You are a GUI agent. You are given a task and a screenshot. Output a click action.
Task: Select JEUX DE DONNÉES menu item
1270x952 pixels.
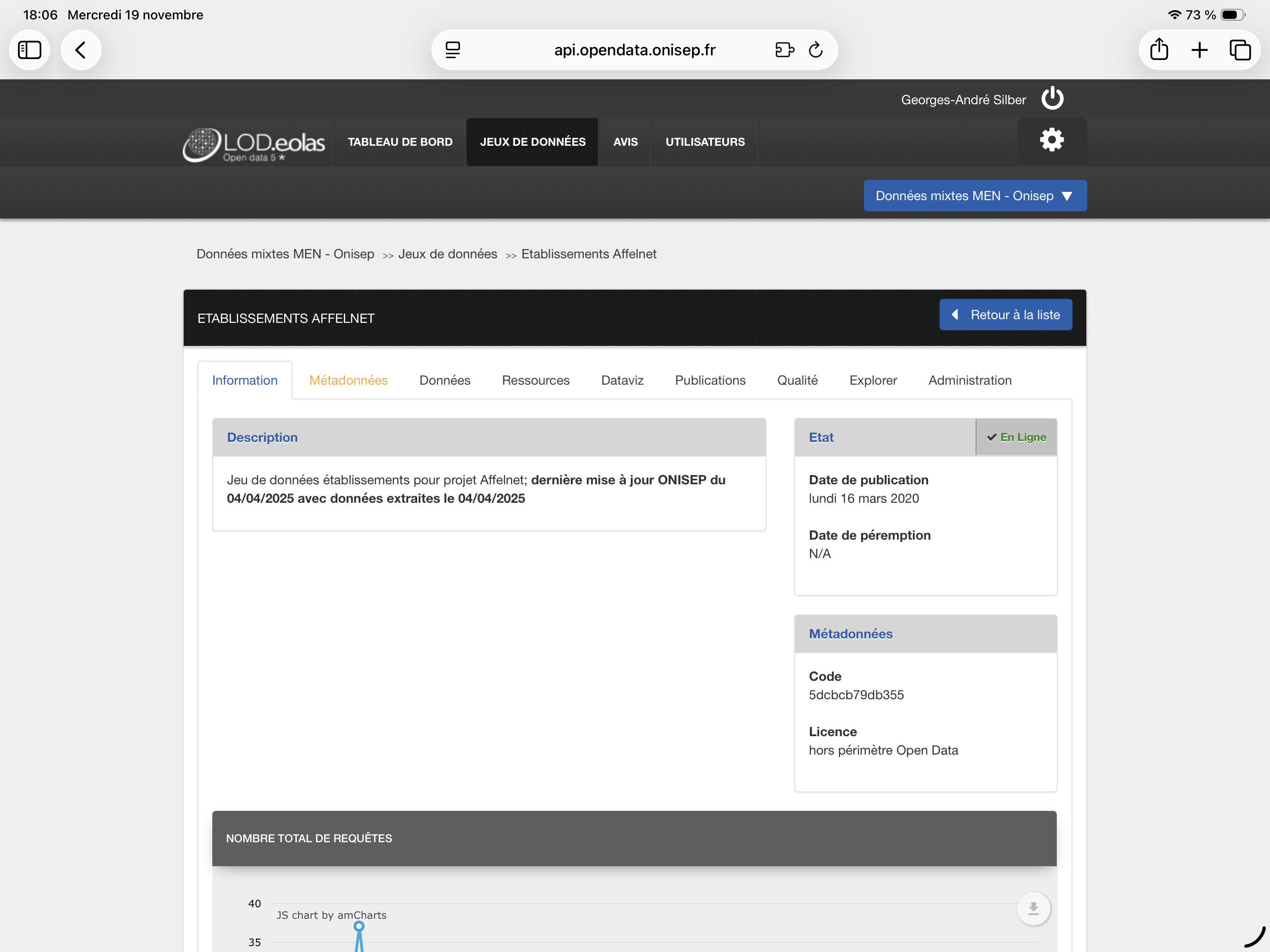(532, 142)
